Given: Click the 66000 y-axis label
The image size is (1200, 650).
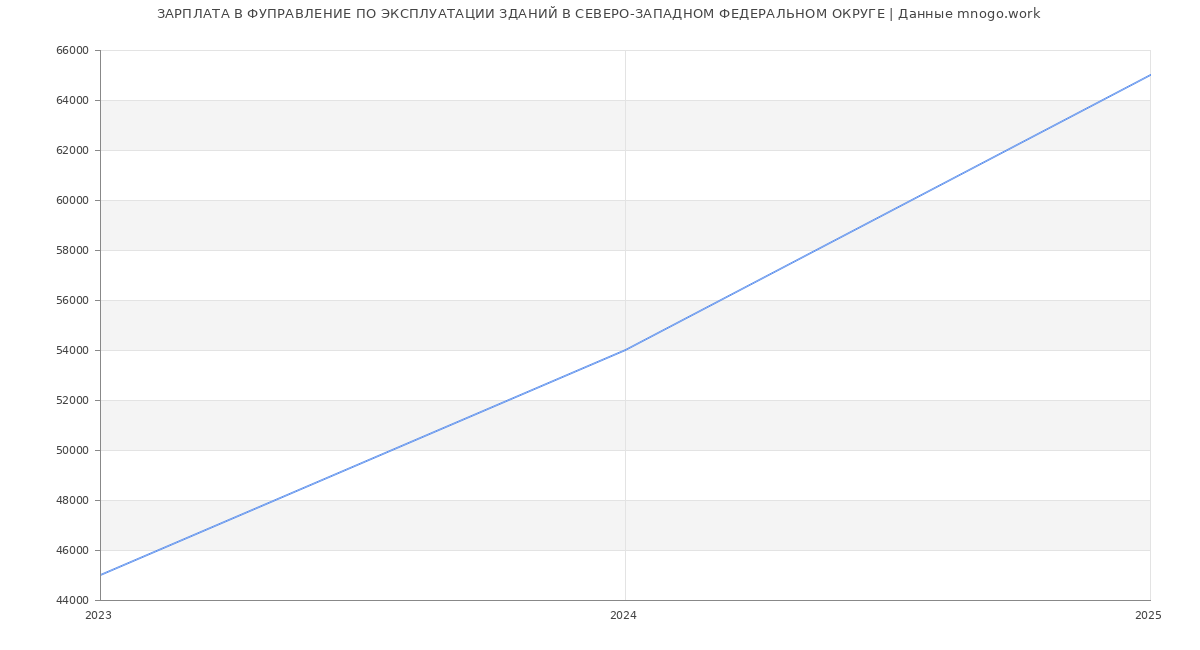Looking at the screenshot, I should pyautogui.click(x=72, y=51).
